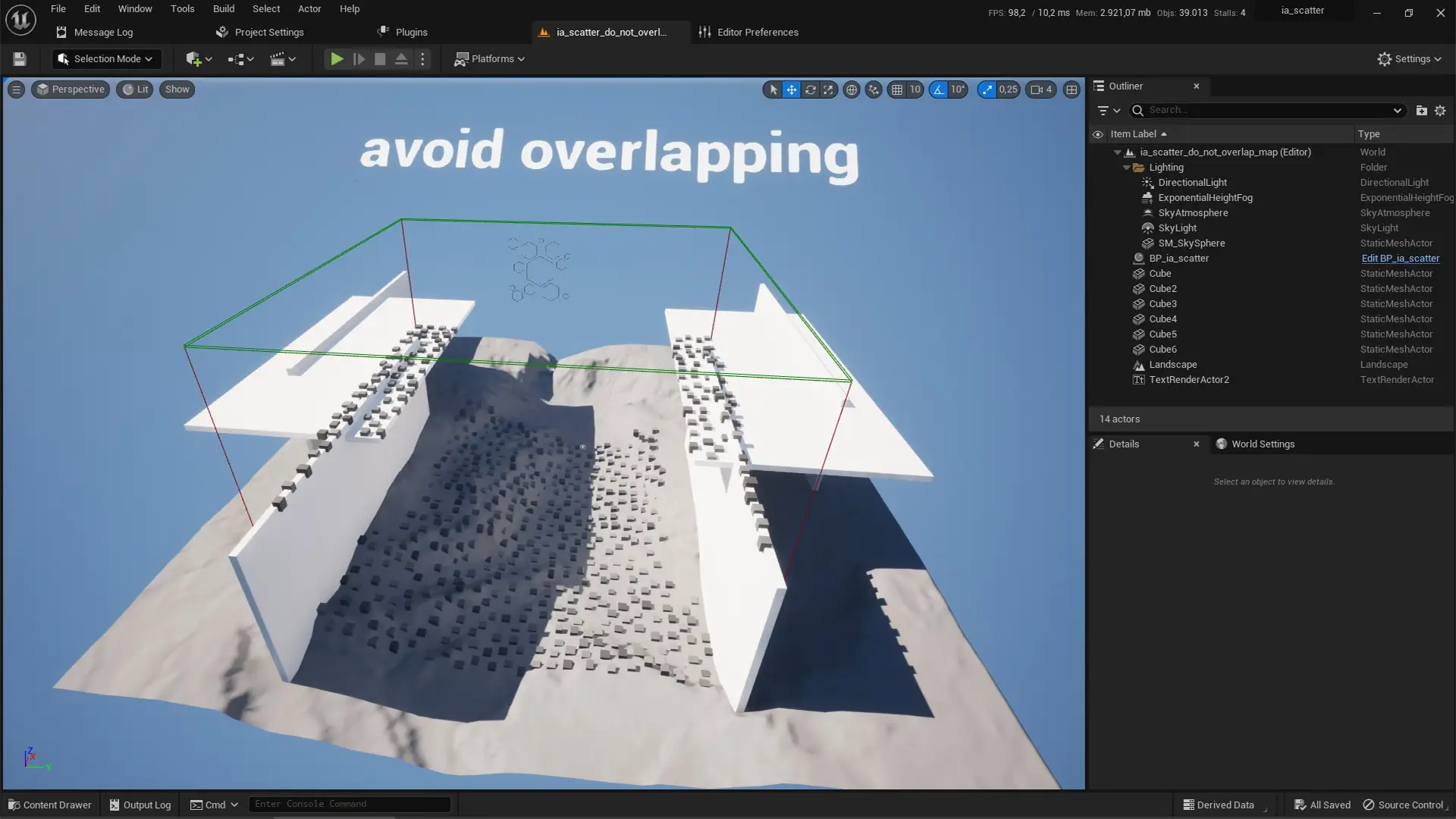
Task: Click the Outliner search field
Action: coord(1267,111)
